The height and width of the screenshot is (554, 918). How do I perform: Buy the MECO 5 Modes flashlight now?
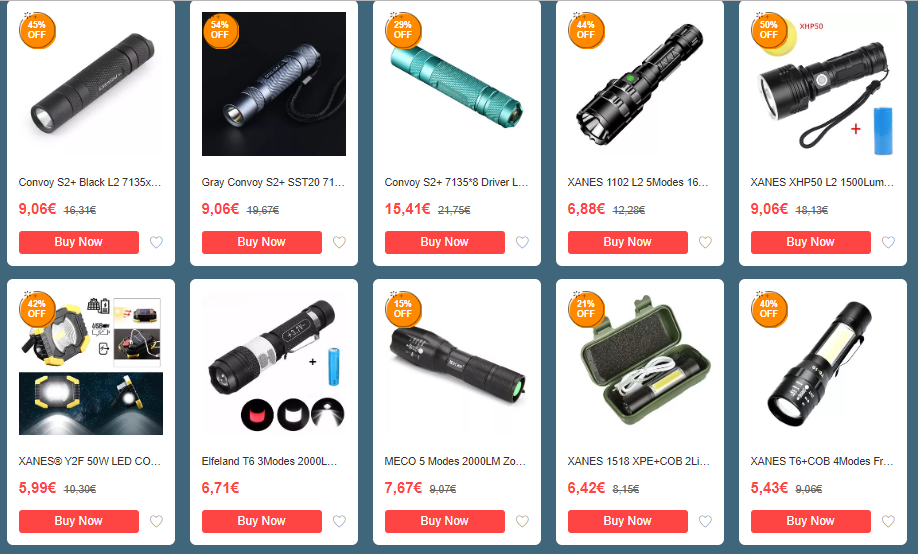click(x=444, y=521)
